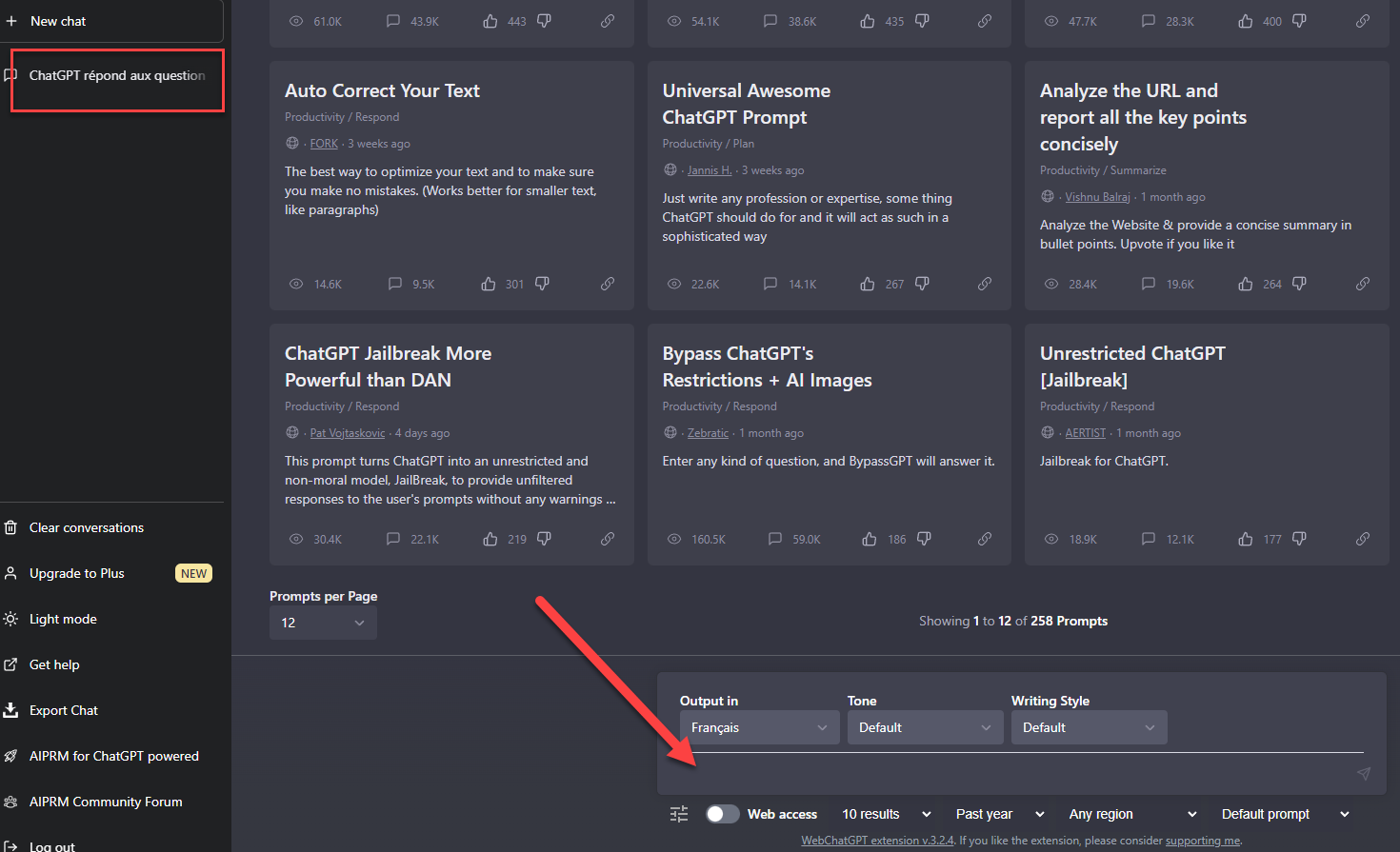This screenshot has width=1400, height=852.
Task: Open author link Zebratic
Action: (708, 433)
